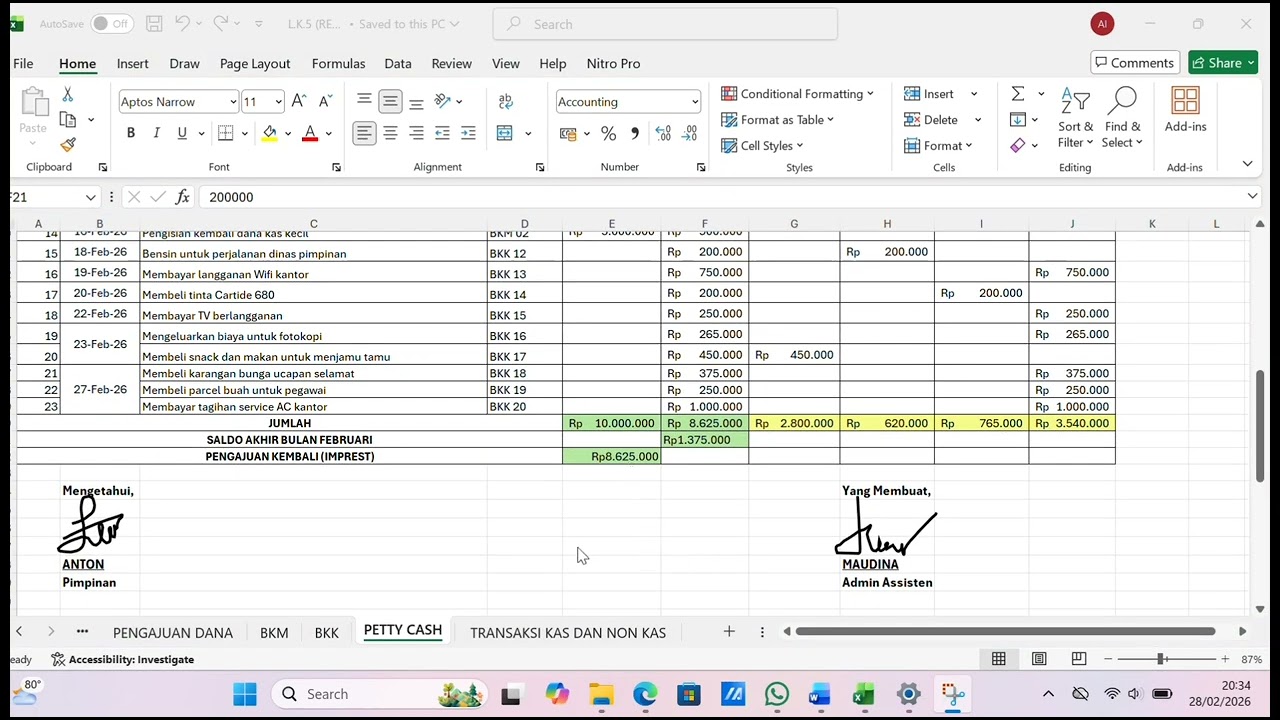Apply Percent Style format

[608, 133]
